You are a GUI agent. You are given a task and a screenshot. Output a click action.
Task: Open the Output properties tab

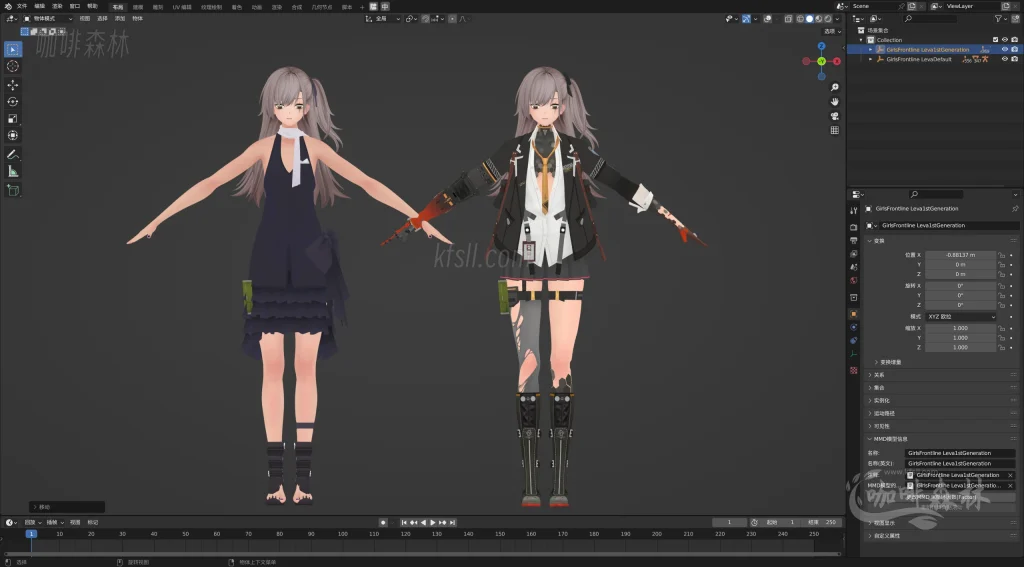pyautogui.click(x=854, y=240)
